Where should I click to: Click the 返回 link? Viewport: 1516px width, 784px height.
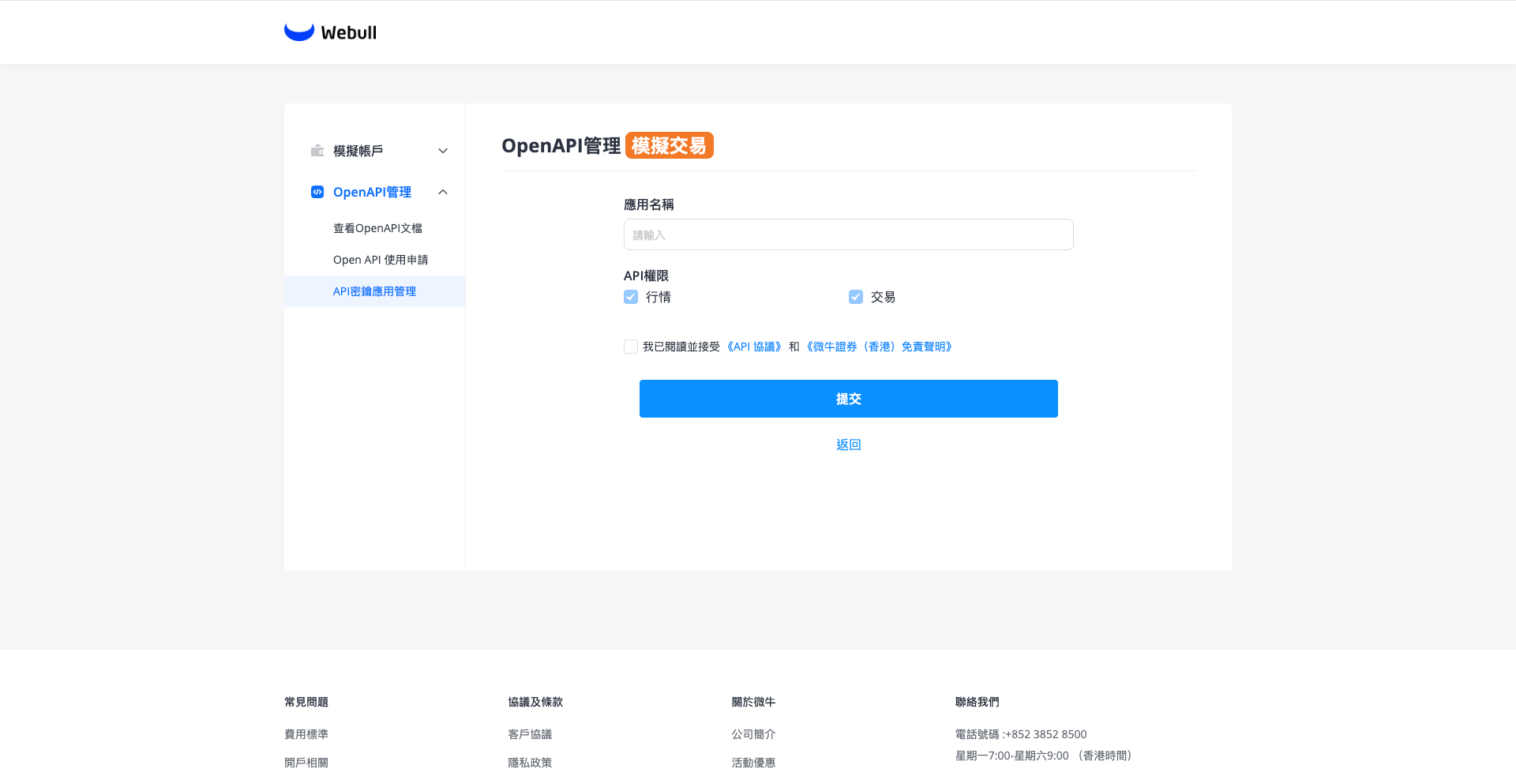[849, 445]
